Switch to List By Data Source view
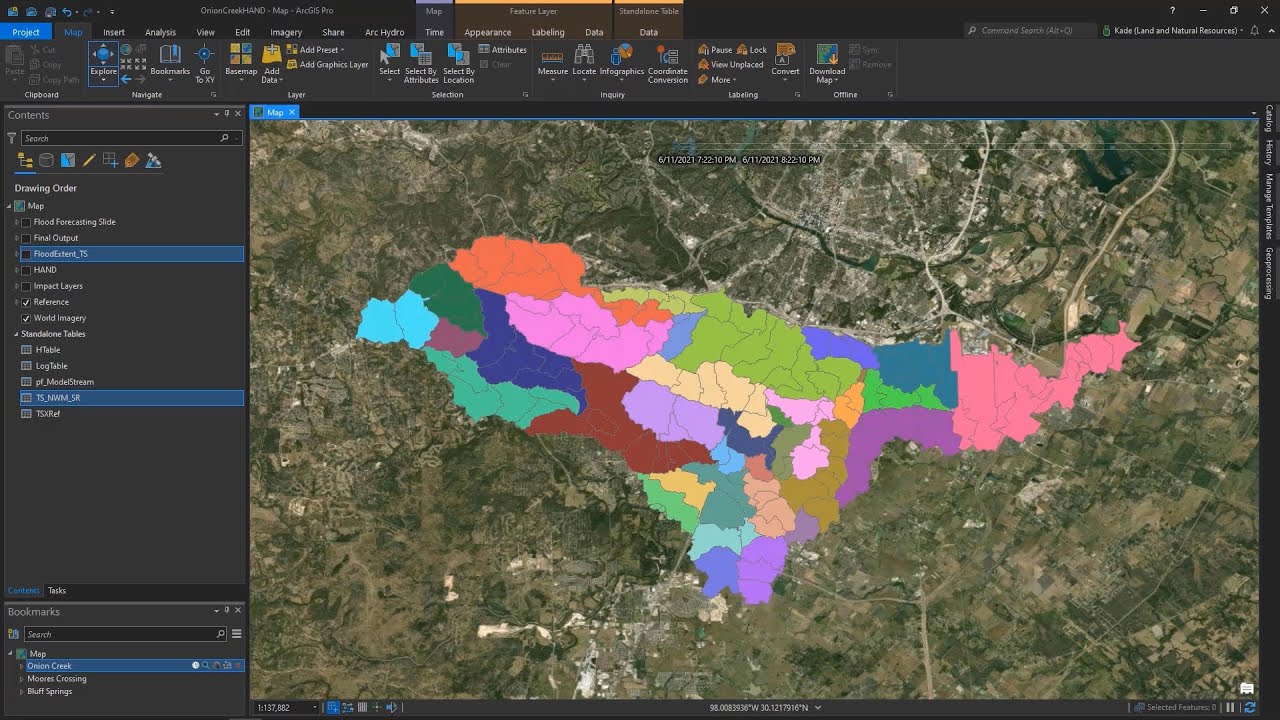This screenshot has height=720, width=1280. tap(46, 160)
